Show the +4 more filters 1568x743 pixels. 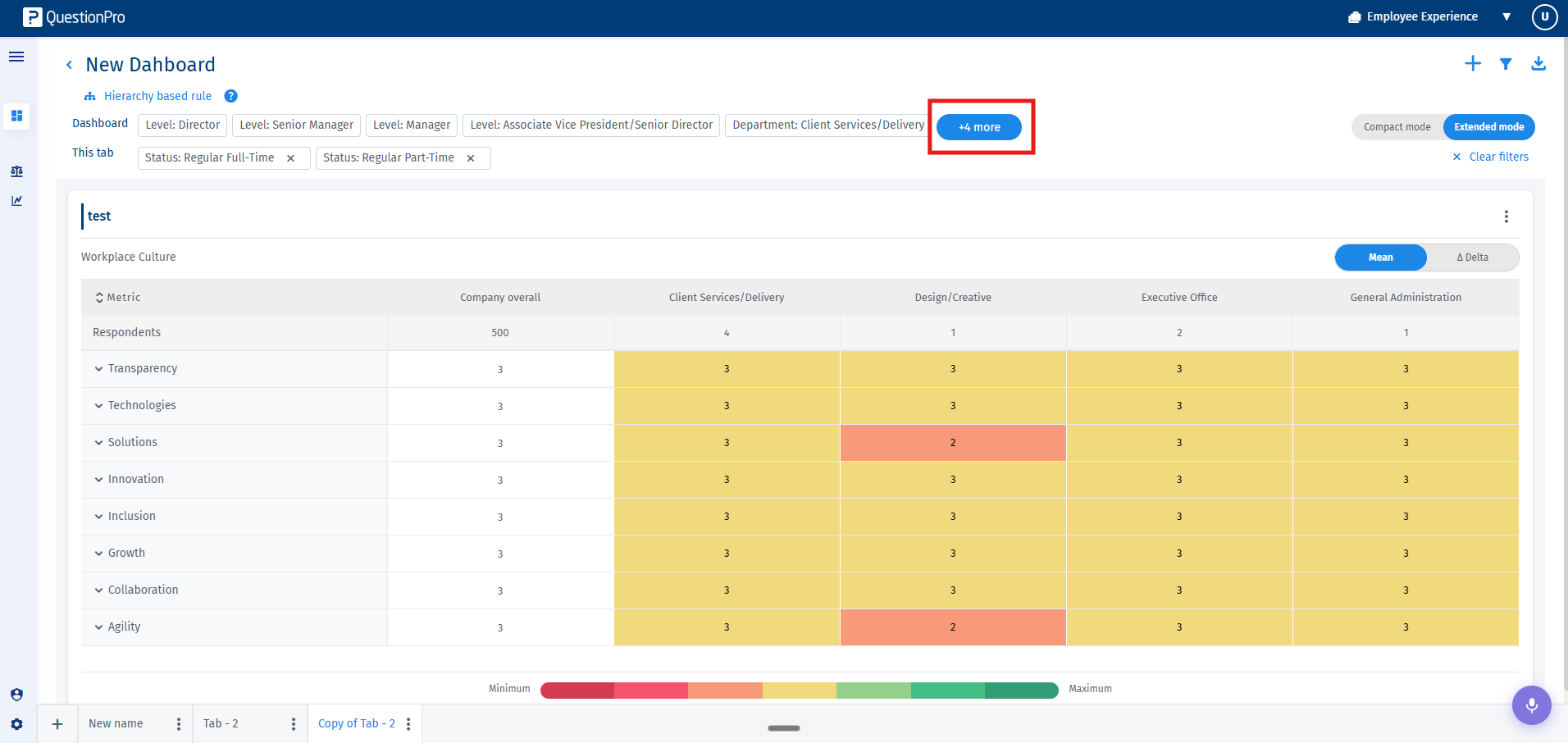tap(979, 127)
